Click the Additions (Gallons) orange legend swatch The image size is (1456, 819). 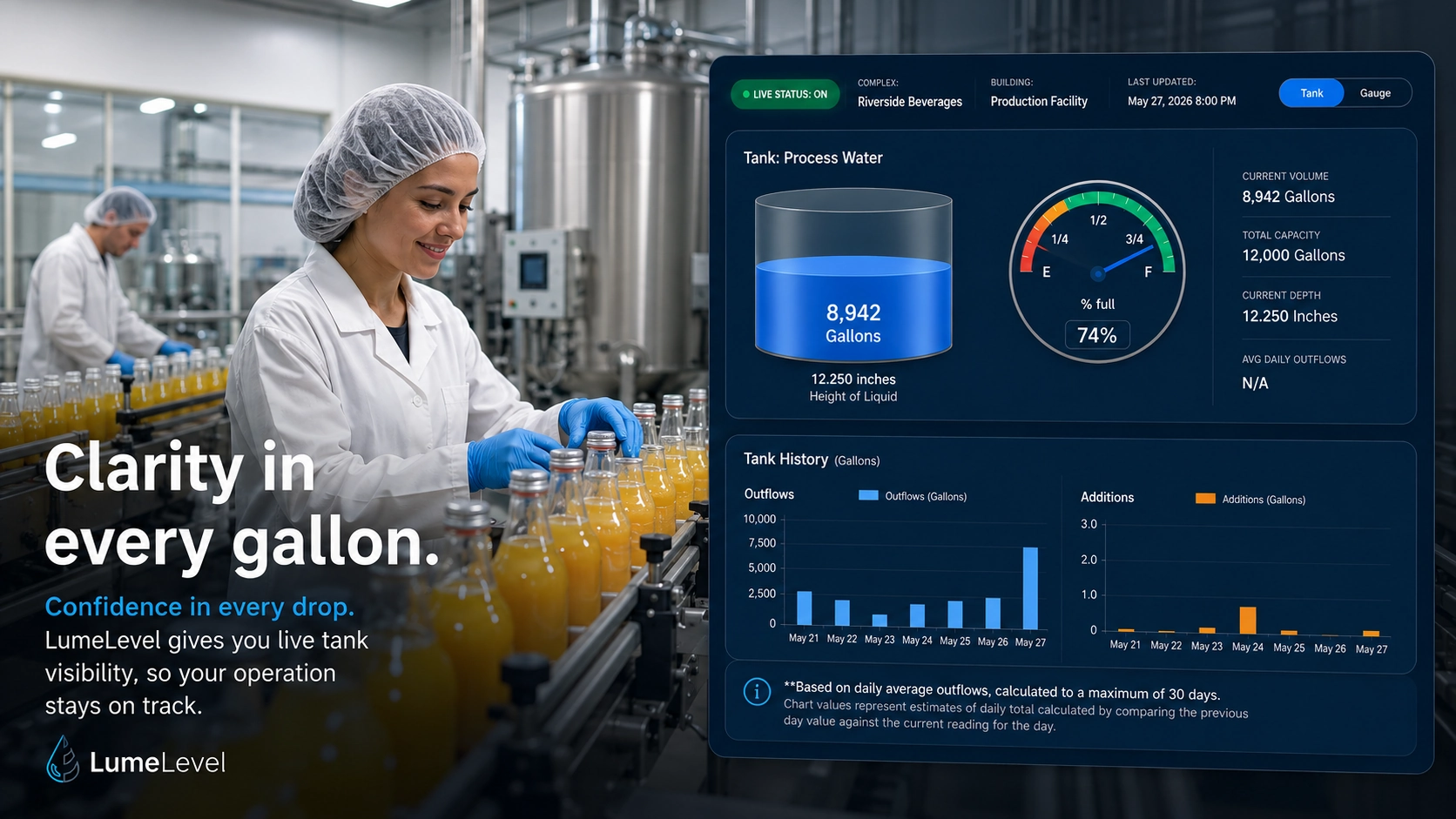tap(1205, 499)
